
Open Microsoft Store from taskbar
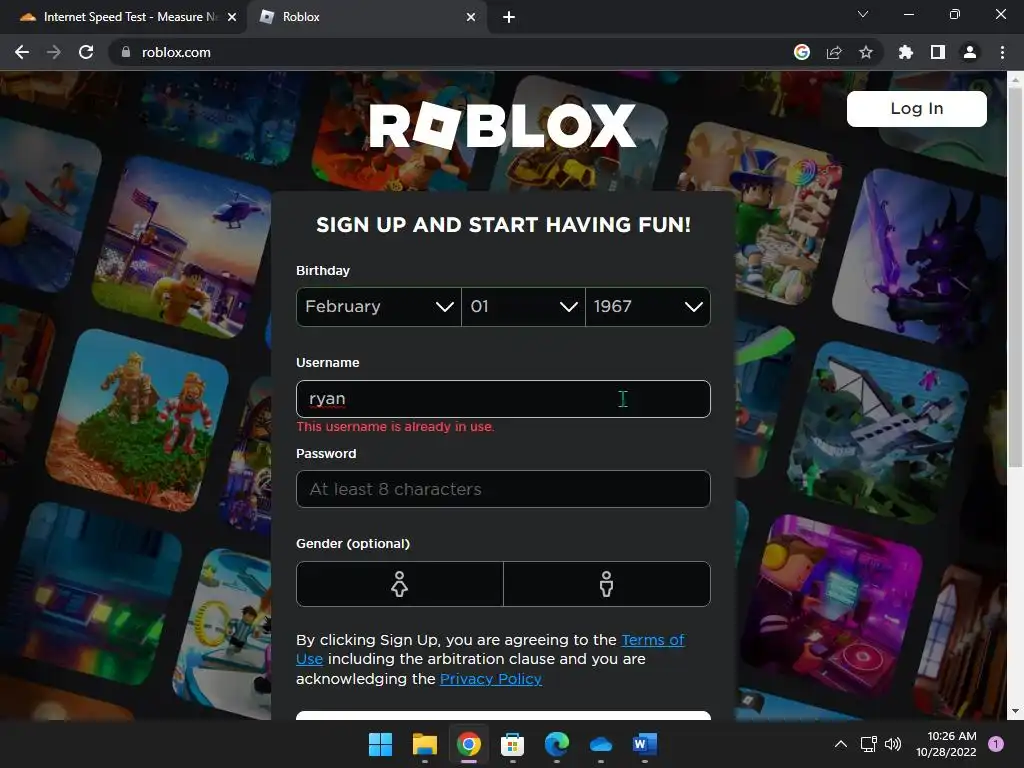pos(513,744)
